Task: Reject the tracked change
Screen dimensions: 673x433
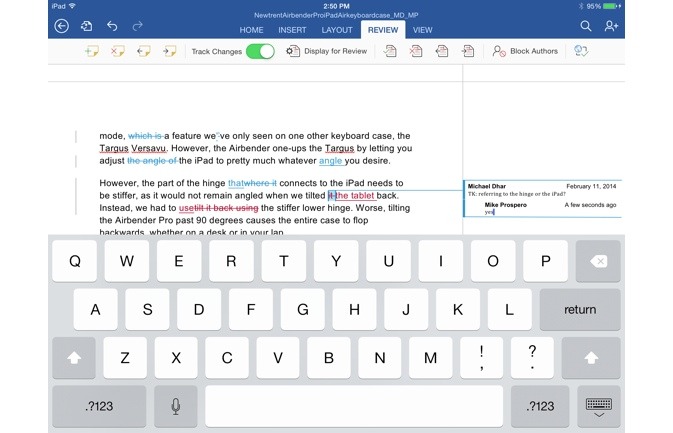Action: click(x=415, y=51)
